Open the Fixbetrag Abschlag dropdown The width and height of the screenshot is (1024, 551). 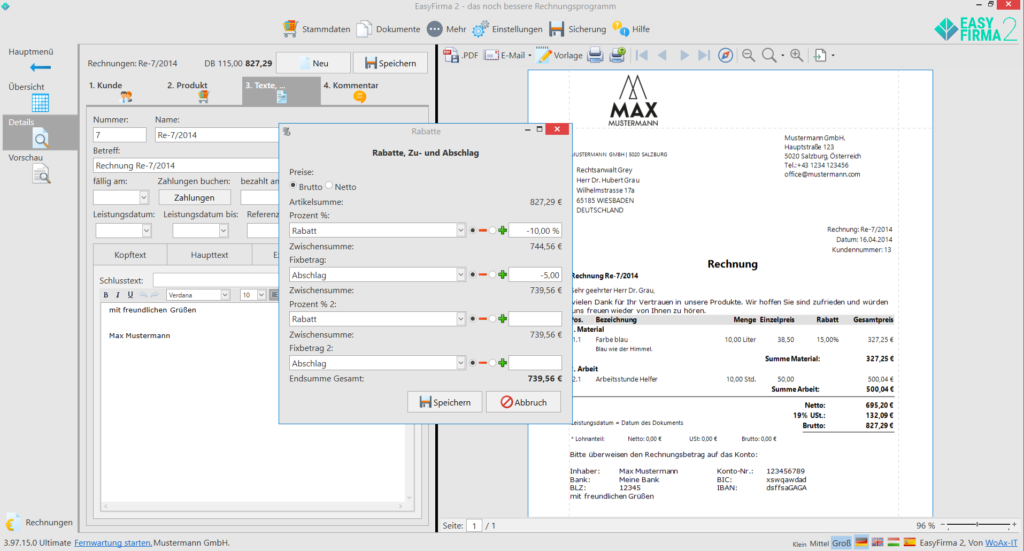pyautogui.click(x=460, y=275)
